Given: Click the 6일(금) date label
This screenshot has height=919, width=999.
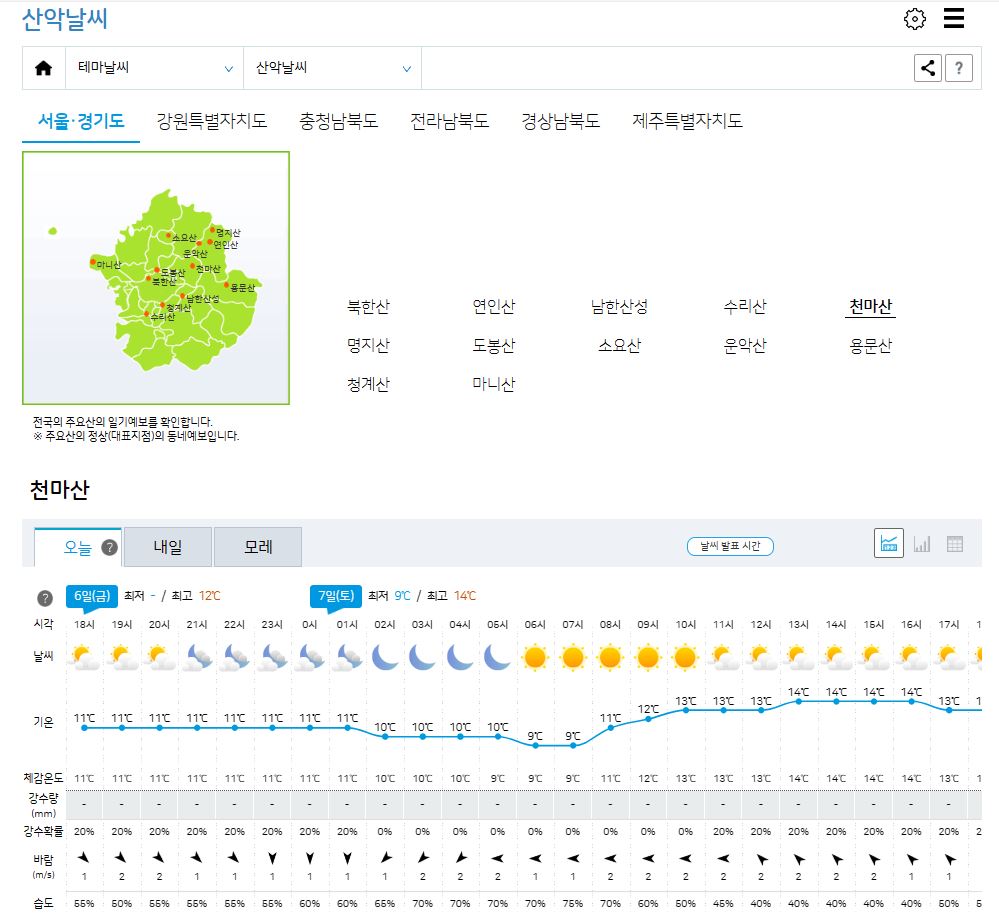Looking at the screenshot, I should [x=92, y=596].
